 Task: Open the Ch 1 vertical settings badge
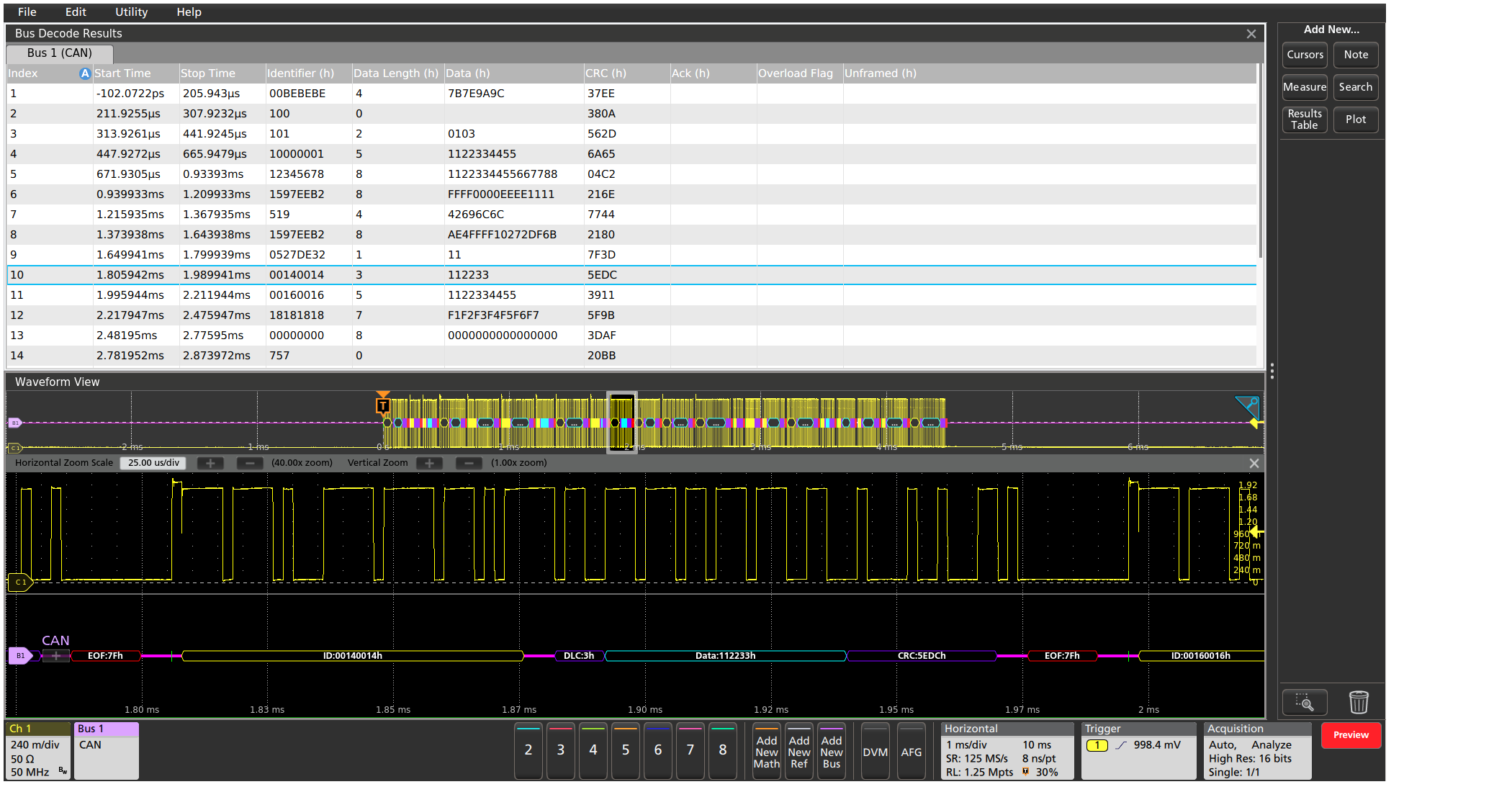37,751
